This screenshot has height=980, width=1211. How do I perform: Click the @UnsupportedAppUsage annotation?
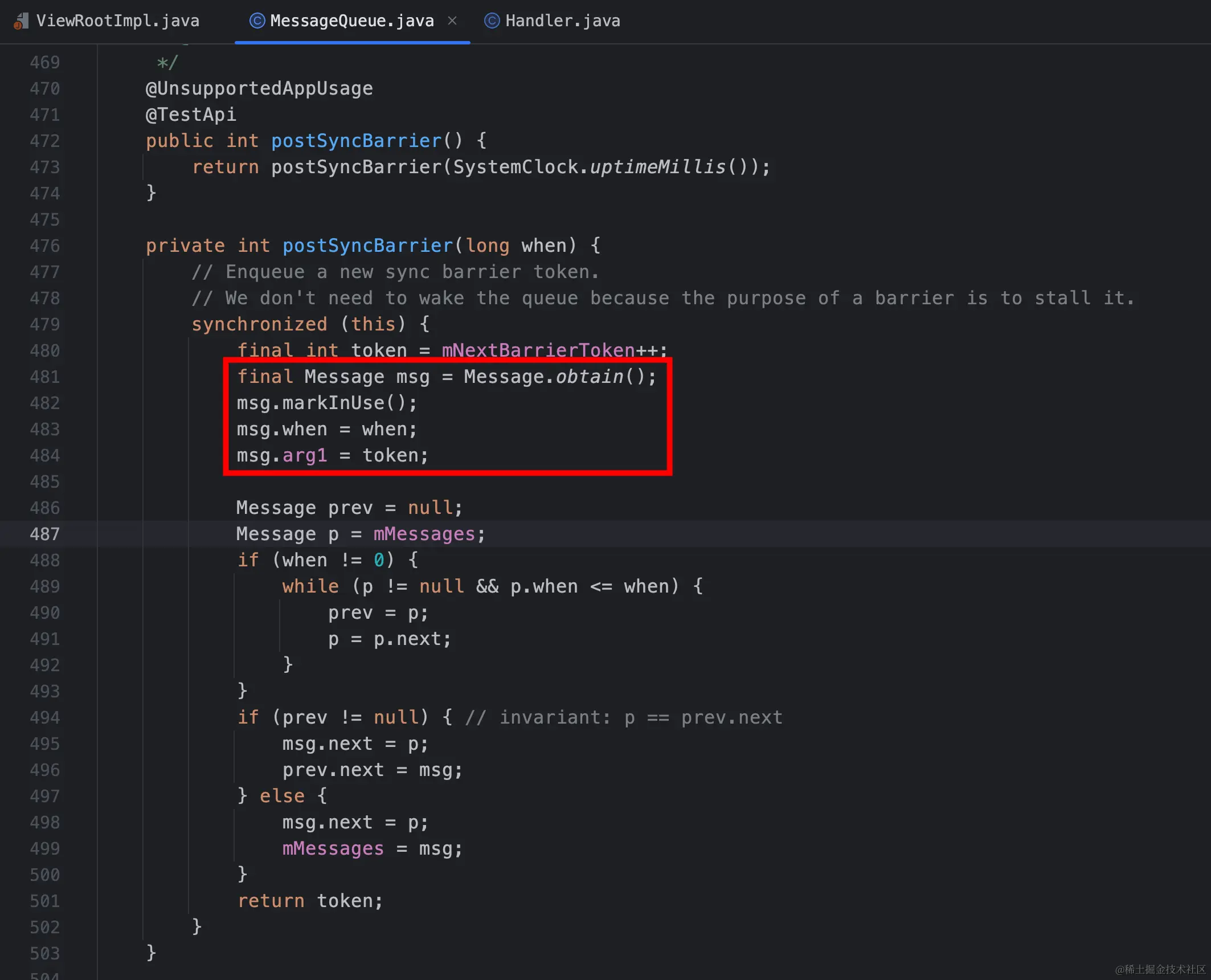(x=259, y=88)
